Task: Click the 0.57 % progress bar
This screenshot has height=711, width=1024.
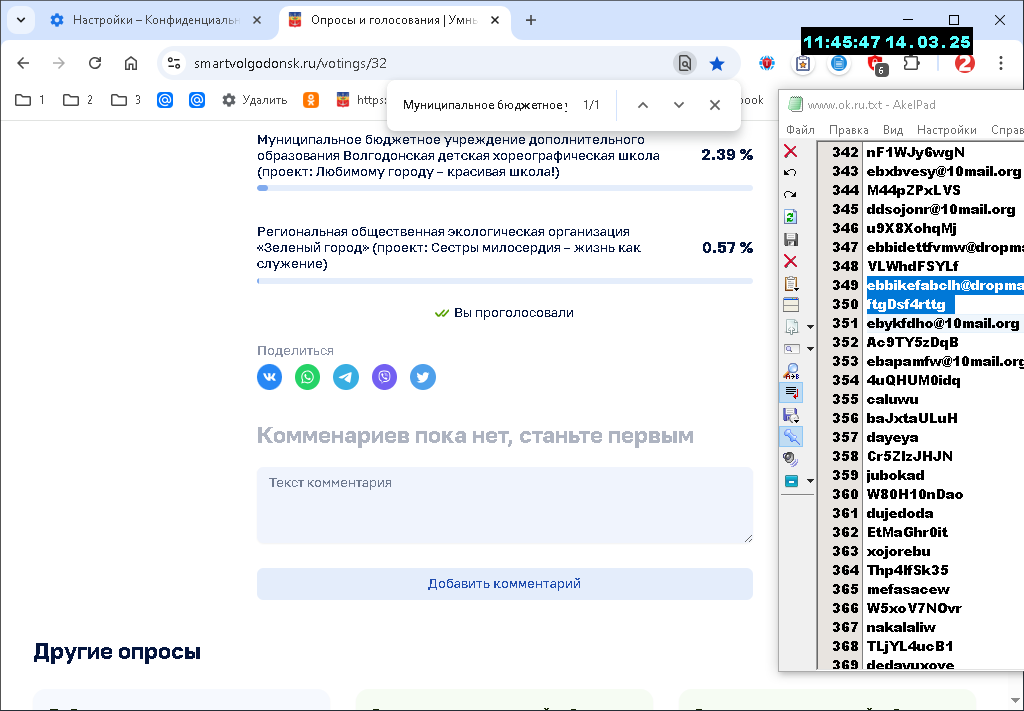Action: click(504, 281)
